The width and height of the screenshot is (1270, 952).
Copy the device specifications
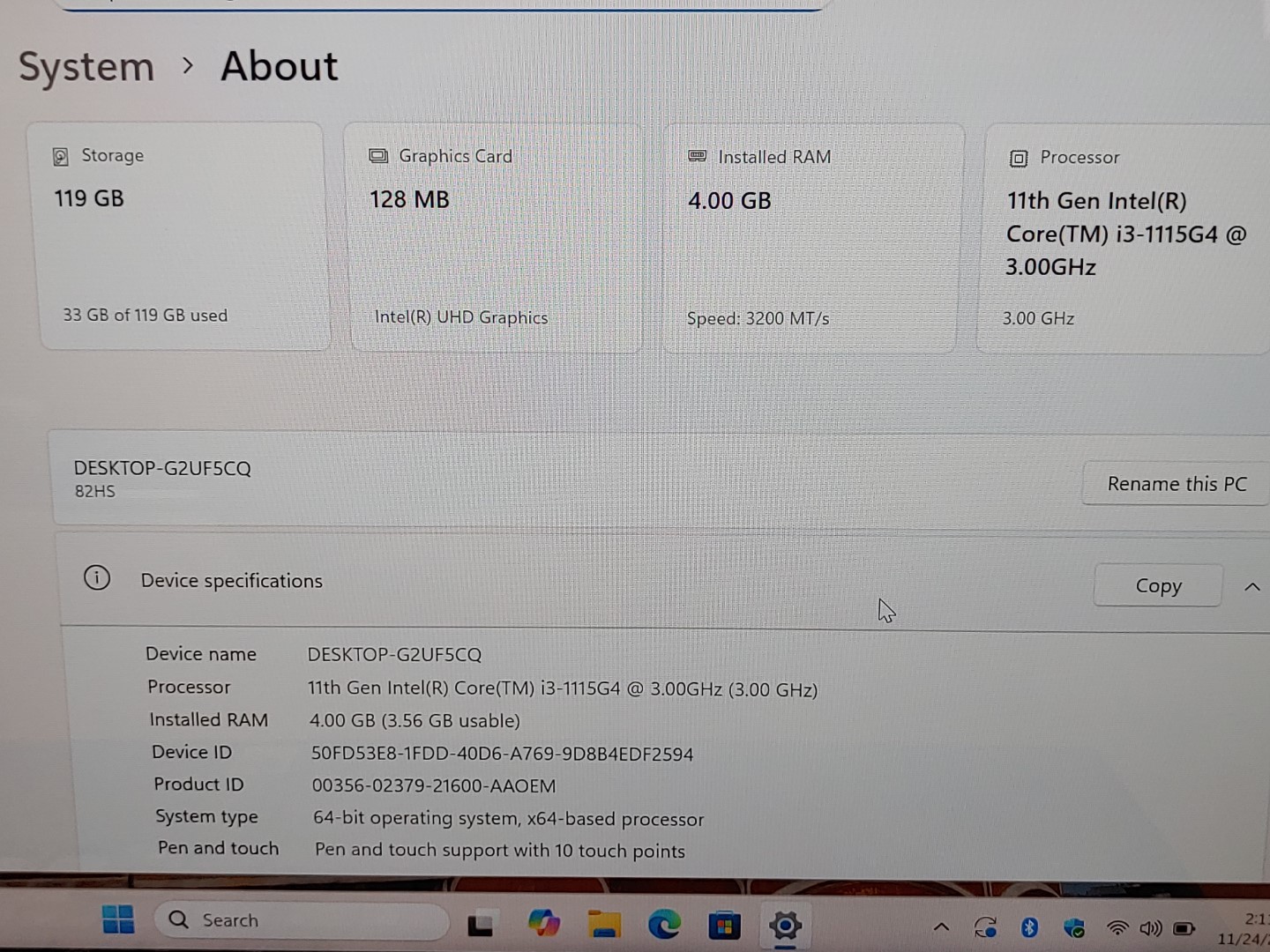coord(1157,586)
